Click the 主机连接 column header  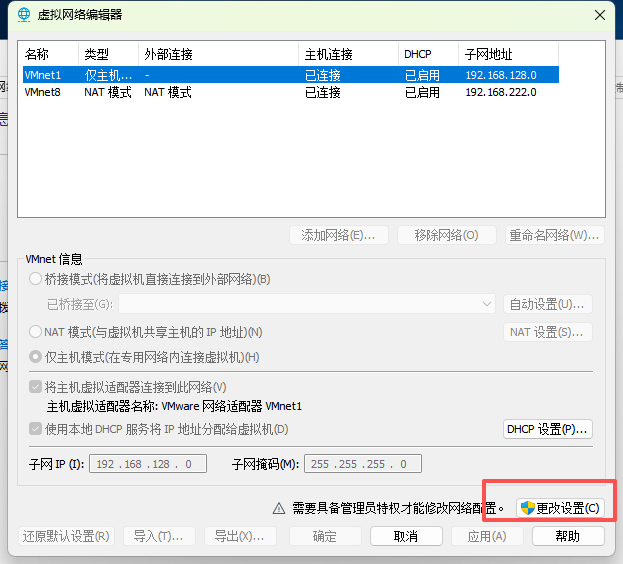348,54
